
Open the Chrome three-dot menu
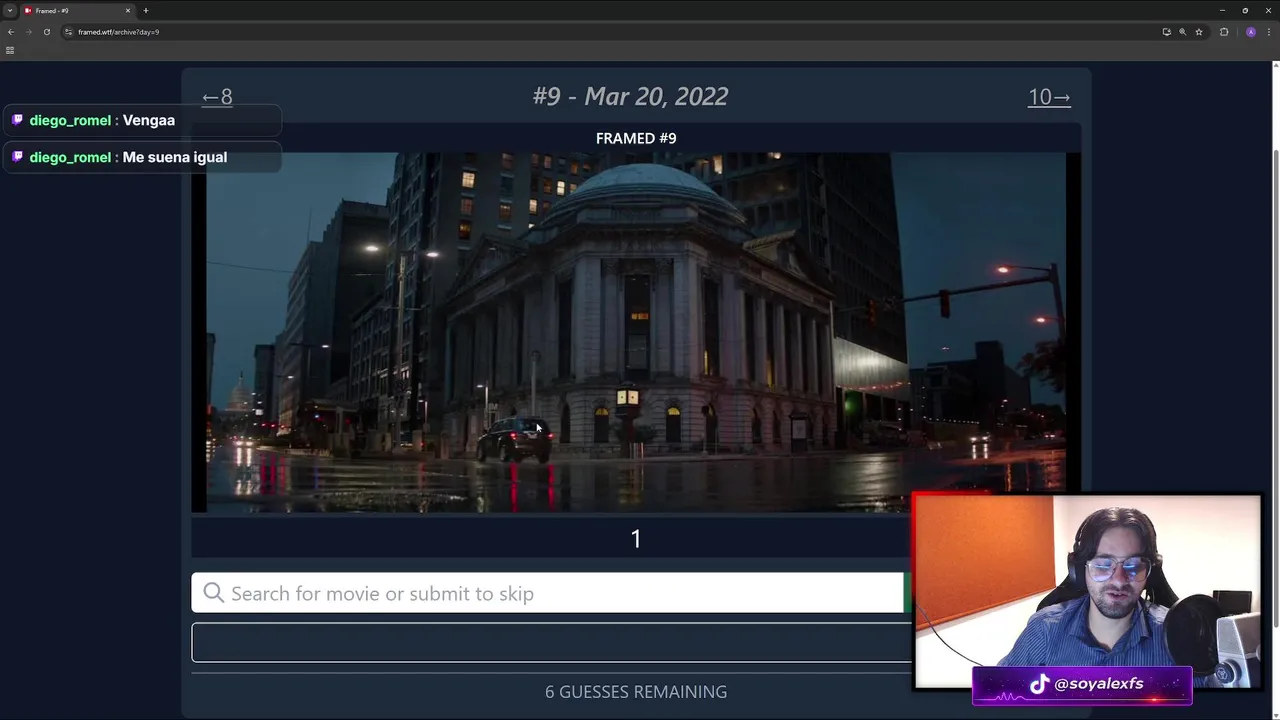pos(1269,32)
